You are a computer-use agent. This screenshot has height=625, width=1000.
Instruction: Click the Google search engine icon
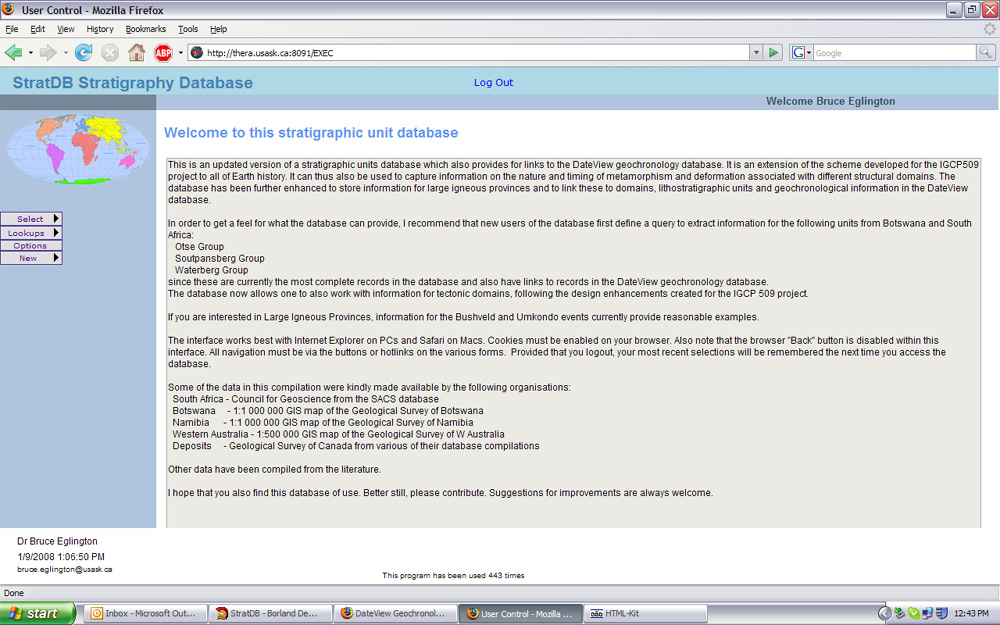[798, 53]
